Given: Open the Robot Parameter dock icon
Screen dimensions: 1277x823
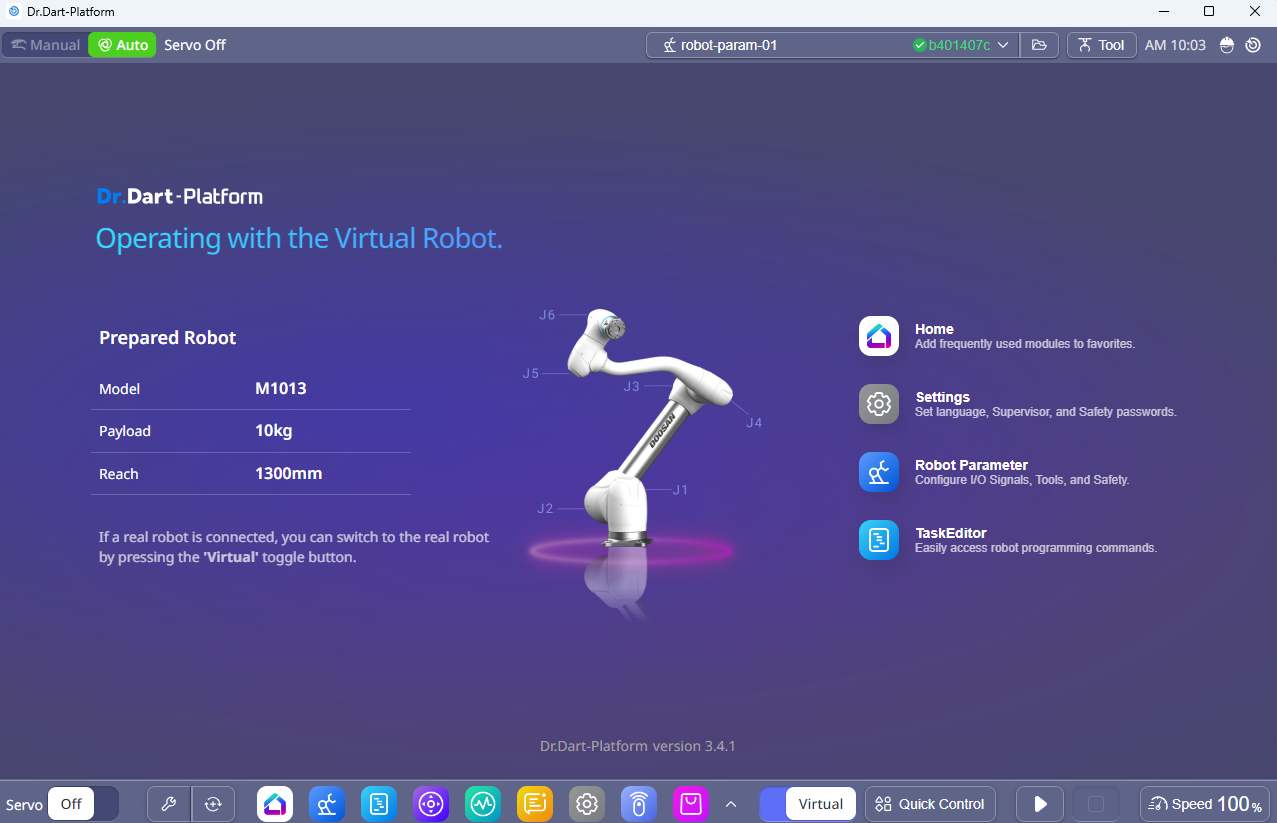Looking at the screenshot, I should tap(327, 804).
